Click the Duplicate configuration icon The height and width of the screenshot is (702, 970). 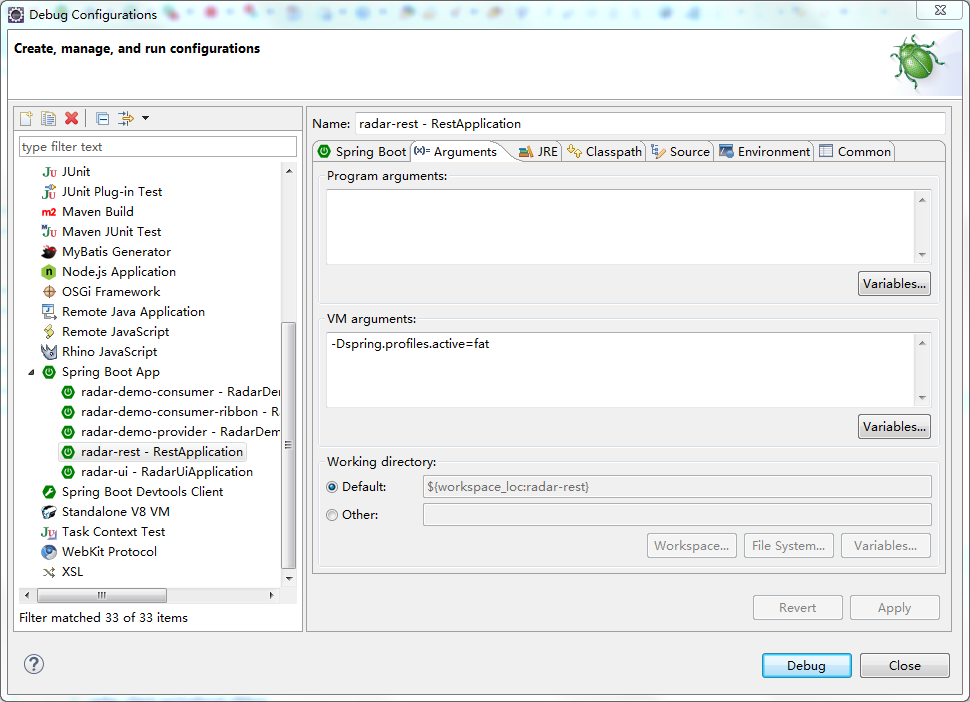[48, 118]
